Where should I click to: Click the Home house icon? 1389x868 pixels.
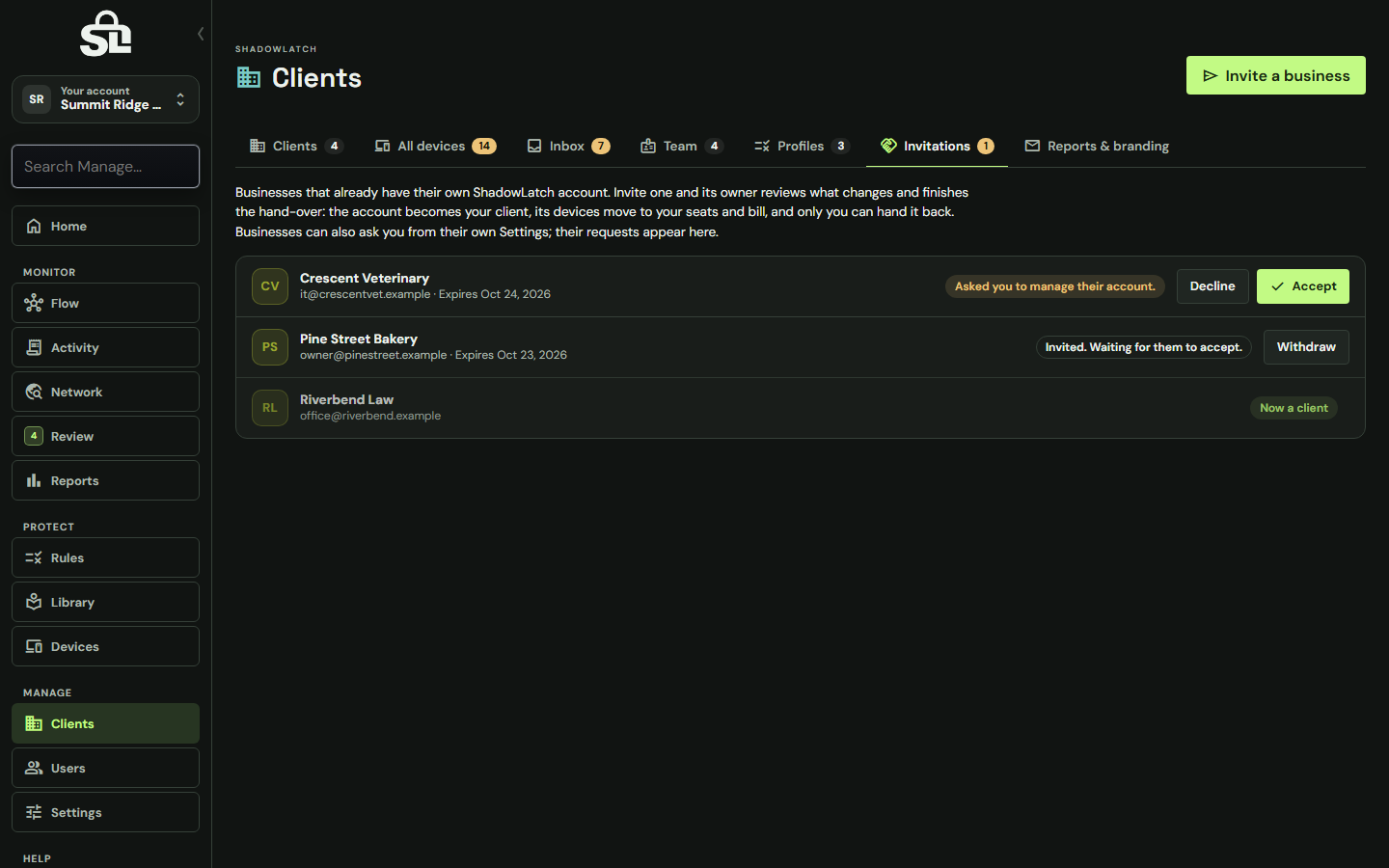pos(34,226)
